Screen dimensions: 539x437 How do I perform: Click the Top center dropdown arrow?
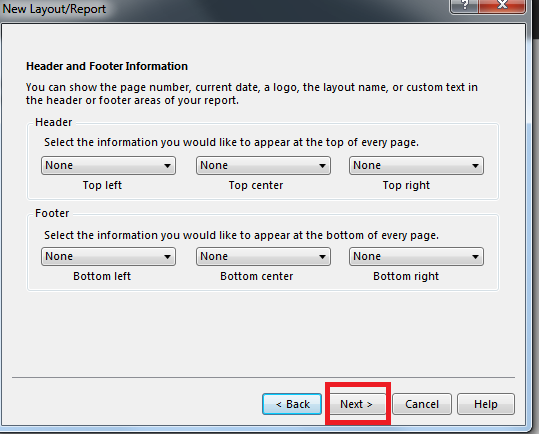click(322, 166)
